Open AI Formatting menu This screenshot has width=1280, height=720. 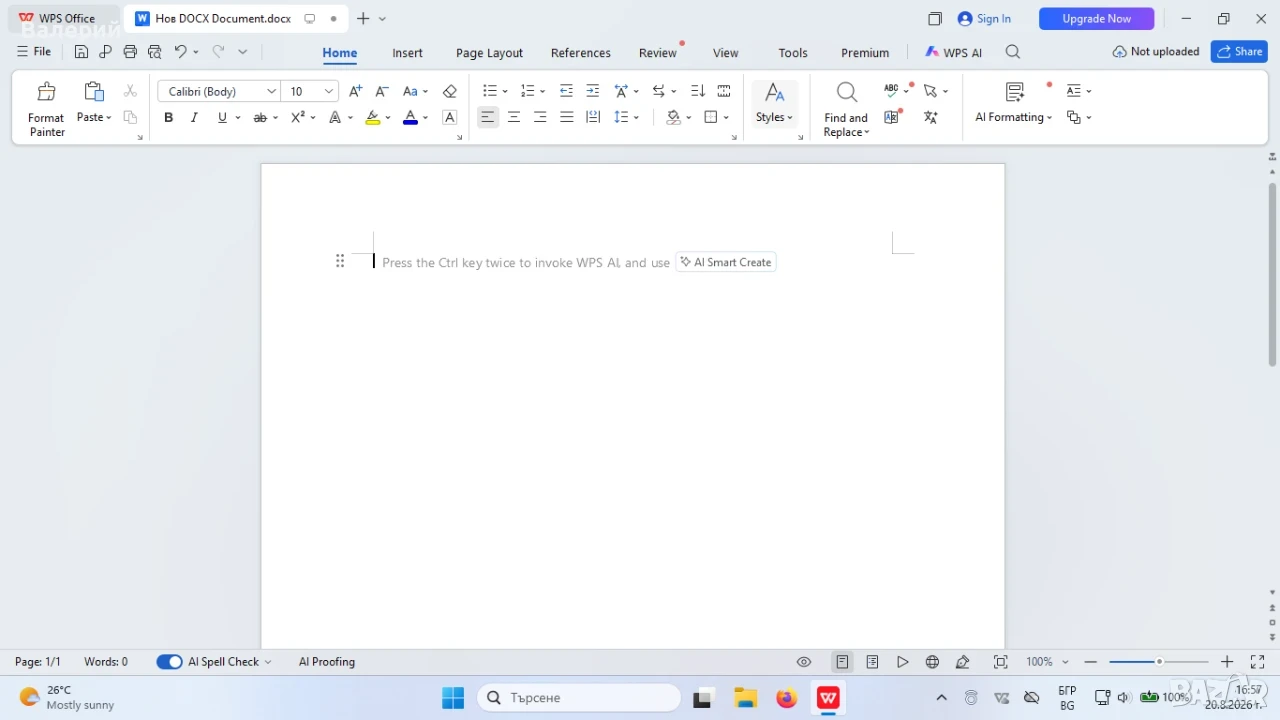(x=1014, y=104)
